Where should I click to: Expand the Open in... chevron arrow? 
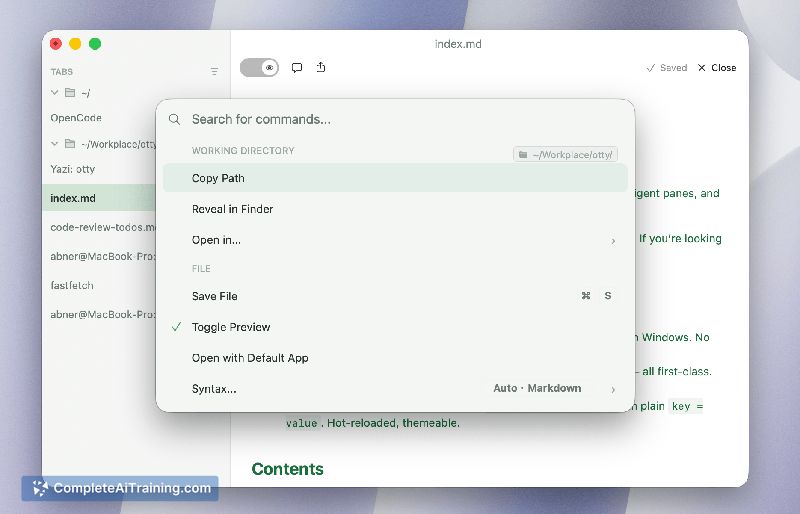coord(613,241)
